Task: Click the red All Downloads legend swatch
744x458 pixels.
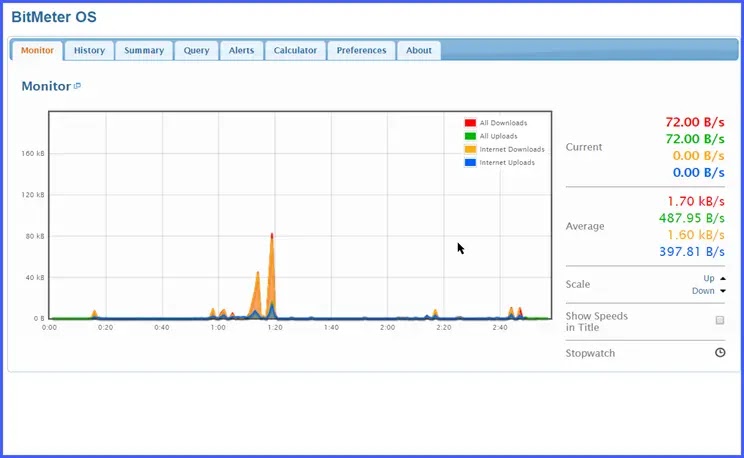Action: pos(470,123)
